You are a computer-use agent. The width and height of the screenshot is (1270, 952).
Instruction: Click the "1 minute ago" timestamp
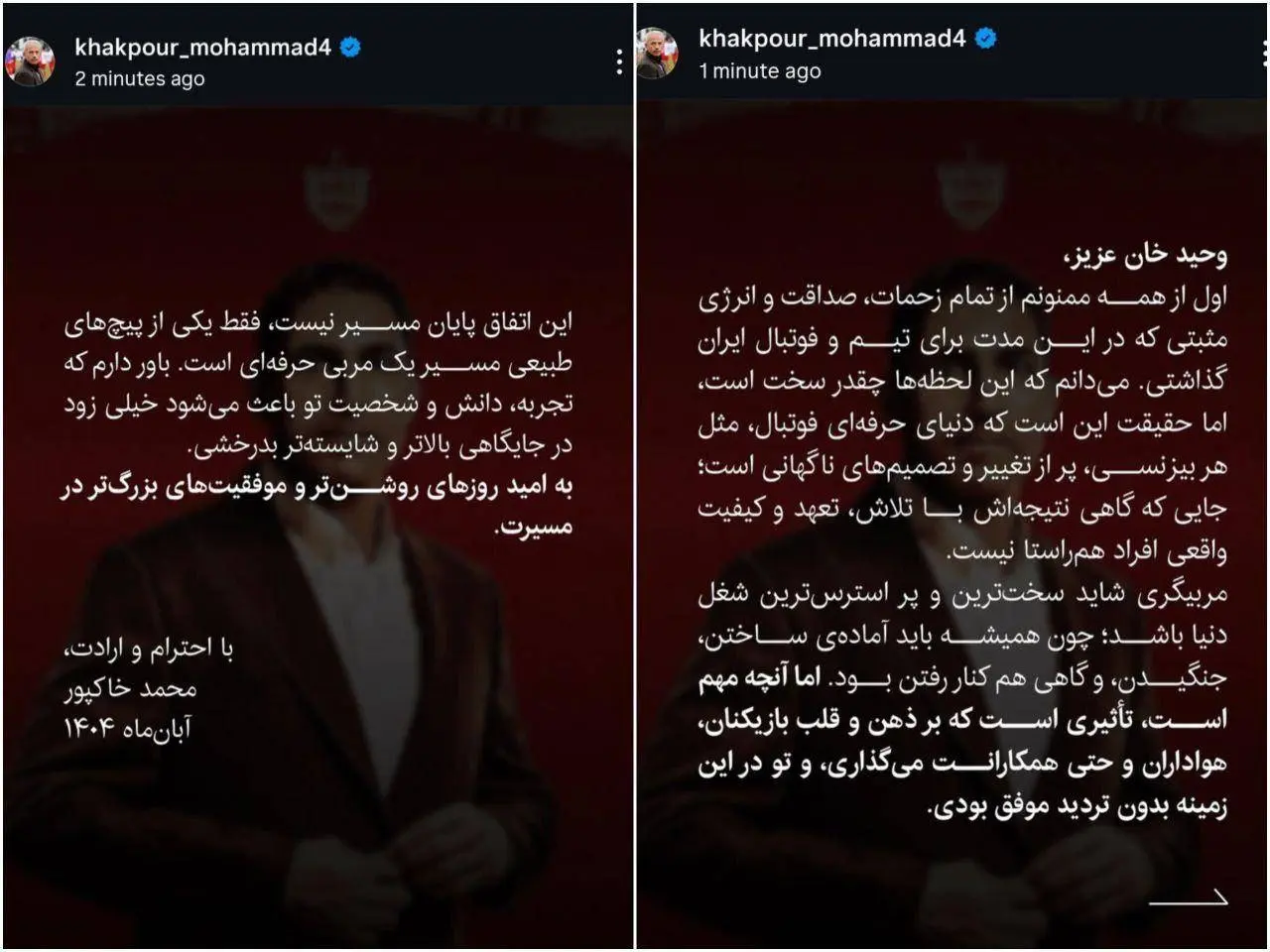pyautogui.click(x=760, y=71)
